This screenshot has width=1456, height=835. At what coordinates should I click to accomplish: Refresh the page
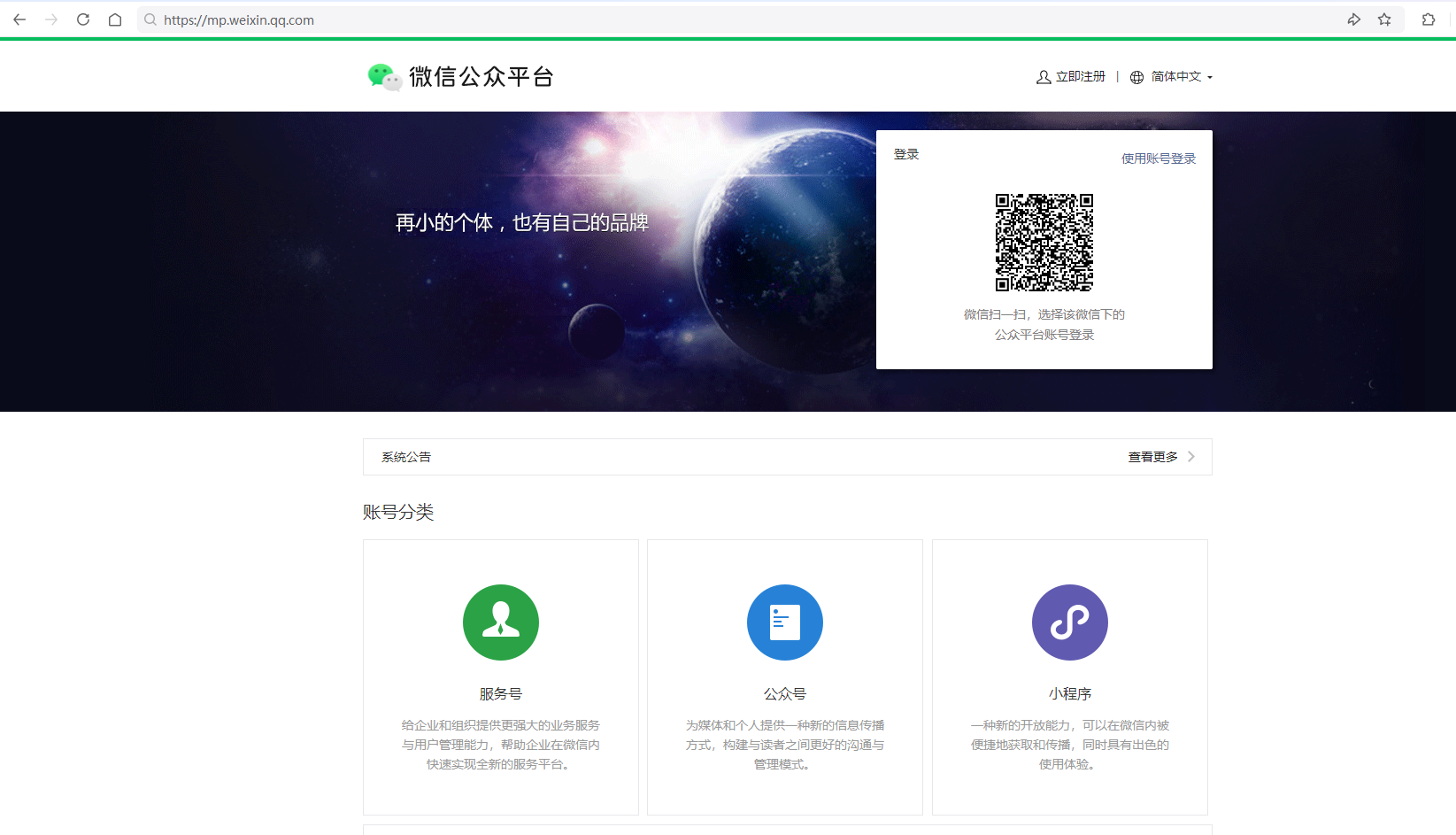(82, 19)
